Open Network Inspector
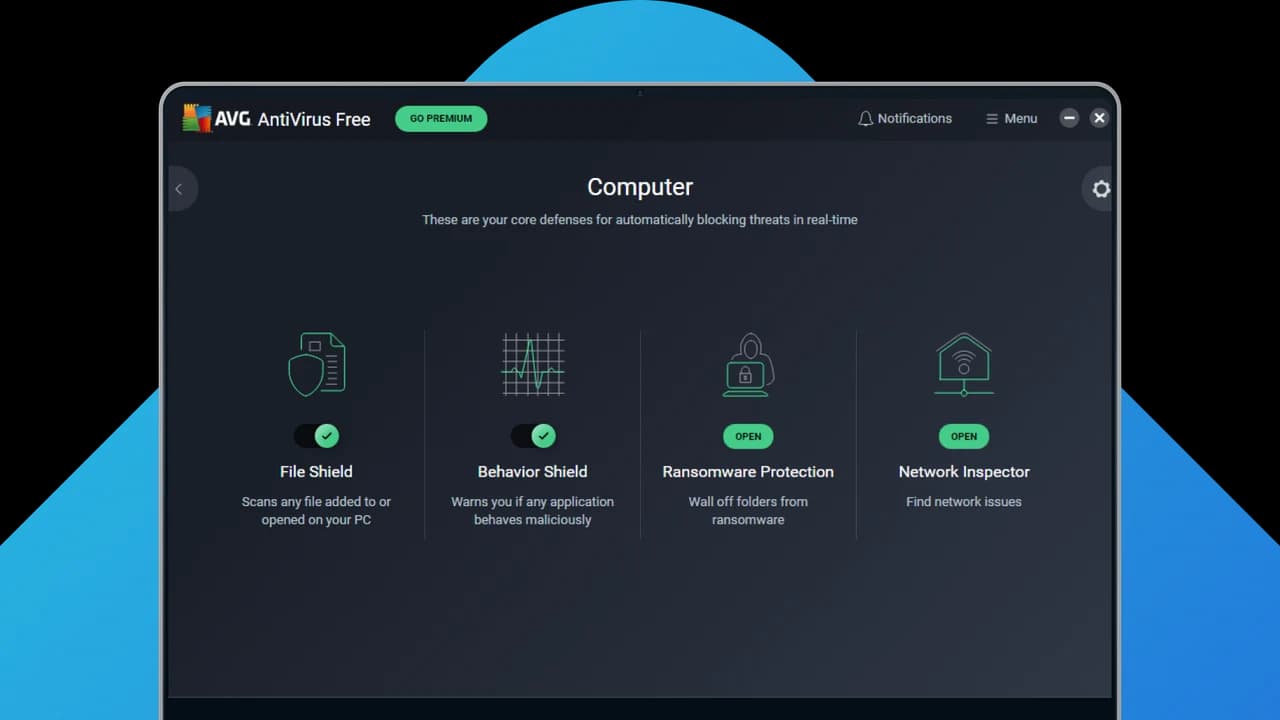The width and height of the screenshot is (1280, 720). point(964,436)
